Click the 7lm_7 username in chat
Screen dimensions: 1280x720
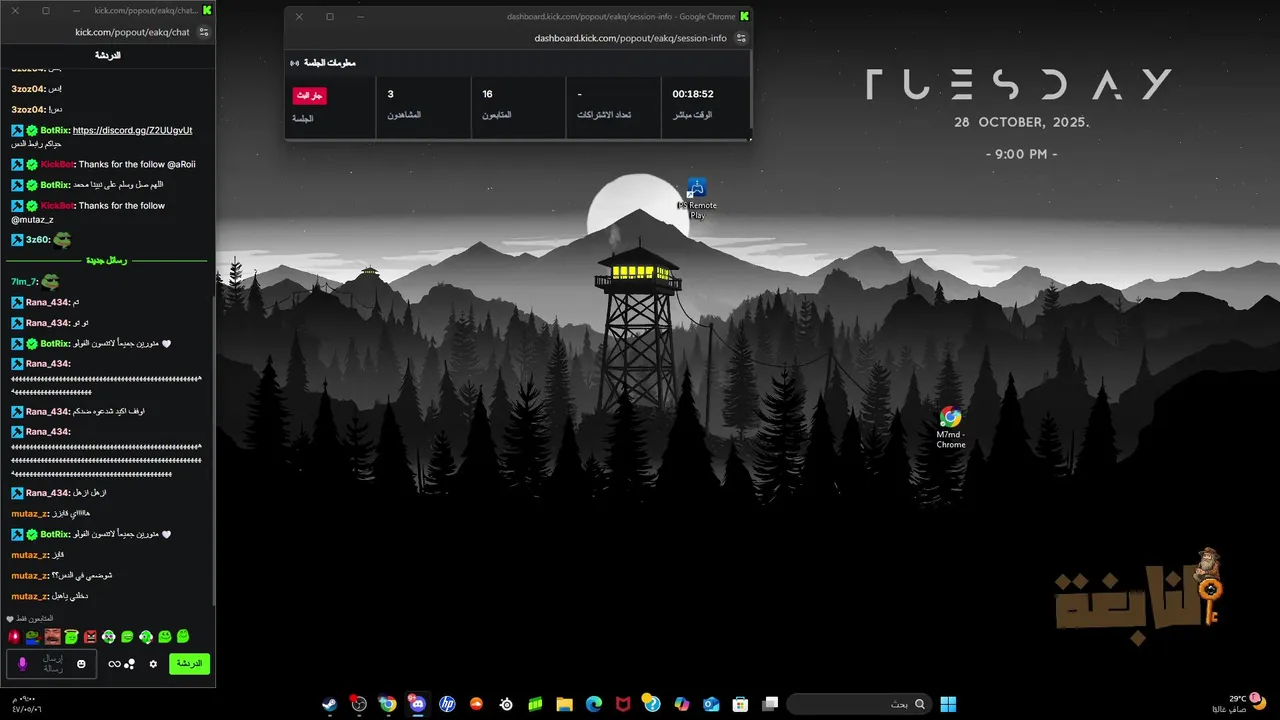click(24, 282)
